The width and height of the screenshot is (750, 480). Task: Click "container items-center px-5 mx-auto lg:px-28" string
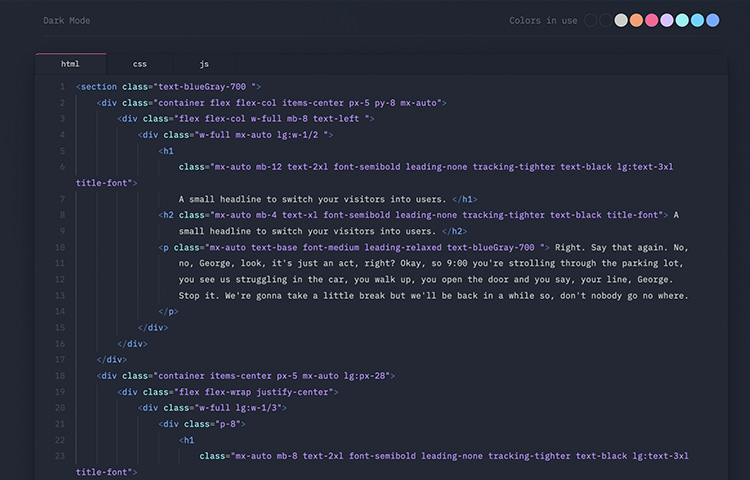pyautogui.click(x=272, y=376)
